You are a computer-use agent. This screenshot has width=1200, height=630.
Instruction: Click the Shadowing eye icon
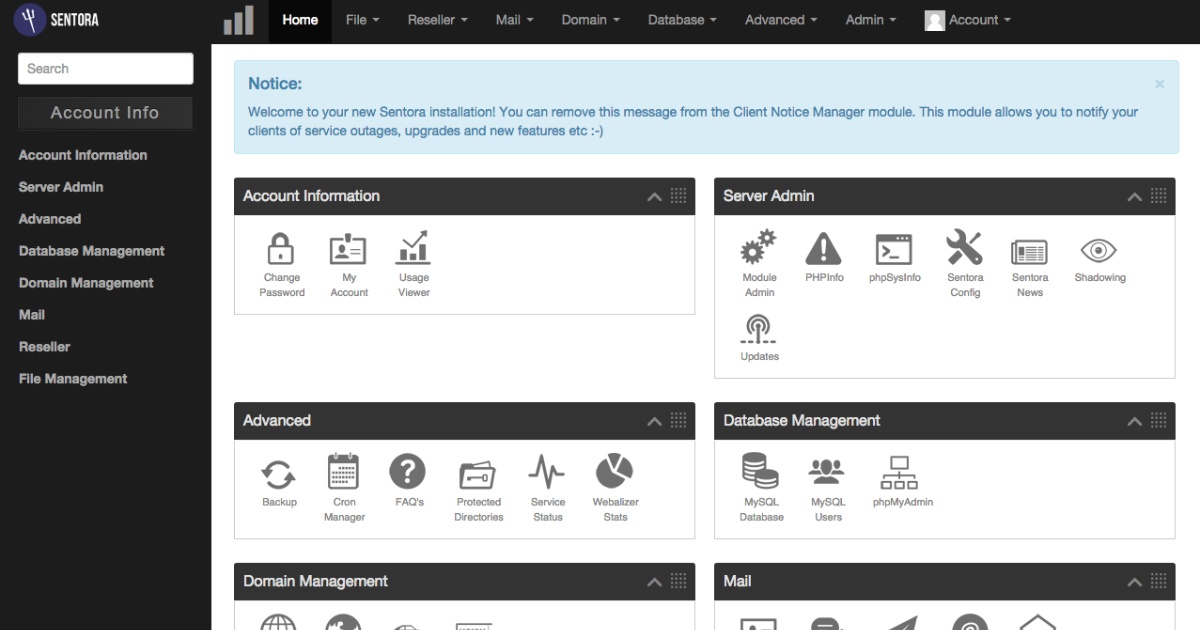click(1099, 250)
